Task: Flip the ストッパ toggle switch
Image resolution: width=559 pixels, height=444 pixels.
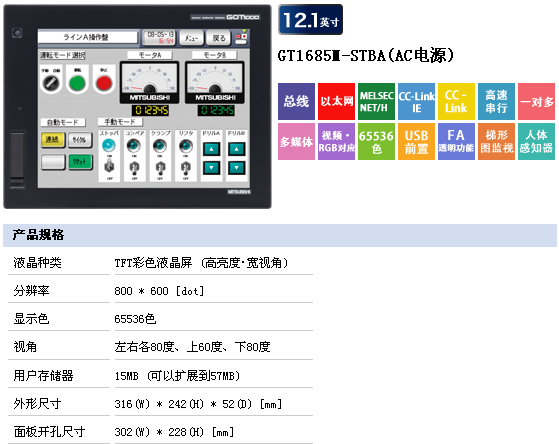Action: [109, 166]
